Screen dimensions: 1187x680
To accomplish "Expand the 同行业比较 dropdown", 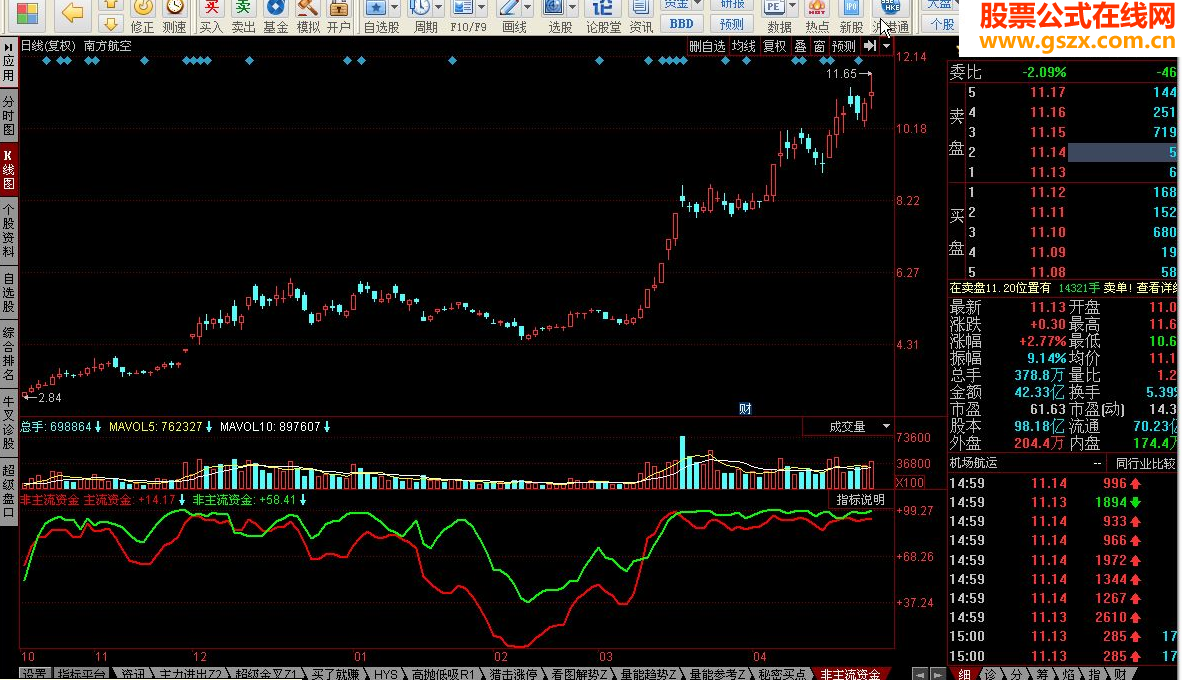I will pyautogui.click(x=1145, y=463).
